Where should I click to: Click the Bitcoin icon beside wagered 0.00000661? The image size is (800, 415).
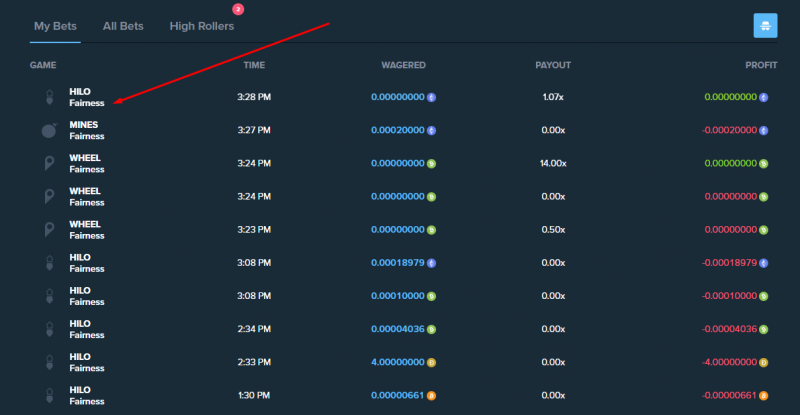[431, 396]
